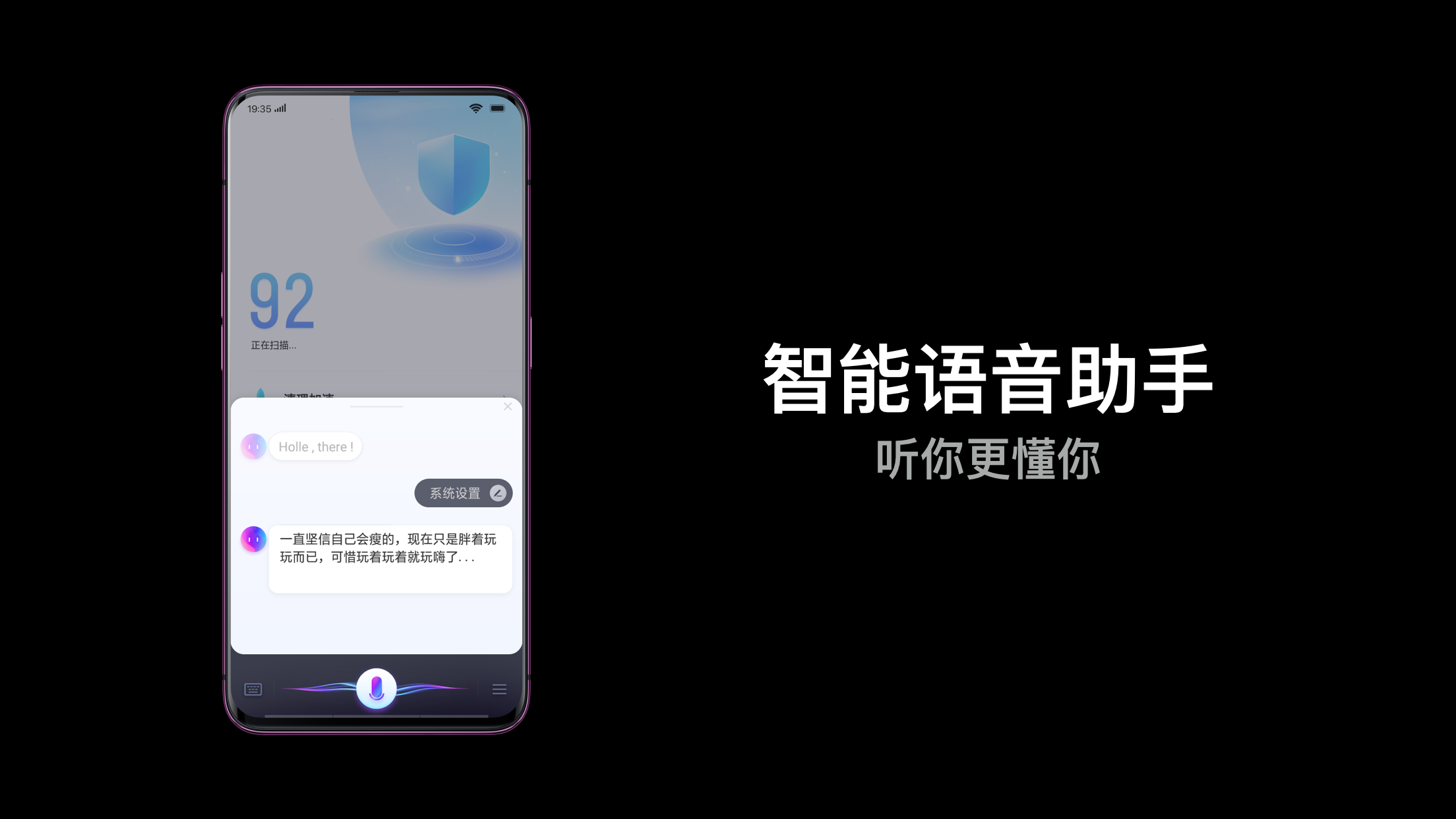
Task: Click the 系统设置 settings button
Action: click(x=462, y=493)
